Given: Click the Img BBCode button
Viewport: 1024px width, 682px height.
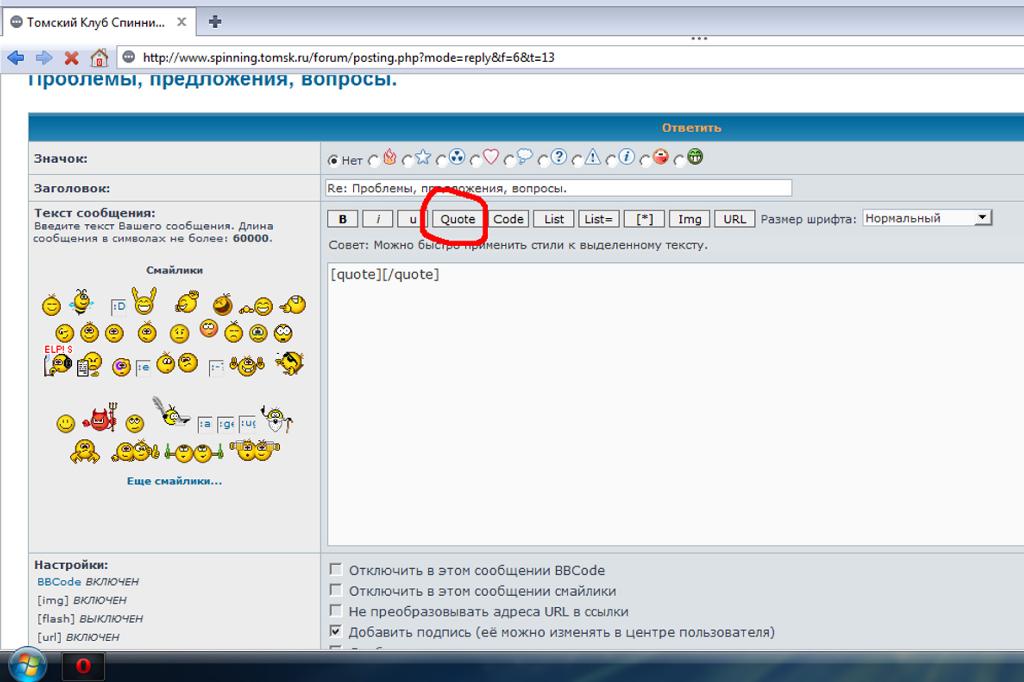Looking at the screenshot, I should tap(688, 219).
